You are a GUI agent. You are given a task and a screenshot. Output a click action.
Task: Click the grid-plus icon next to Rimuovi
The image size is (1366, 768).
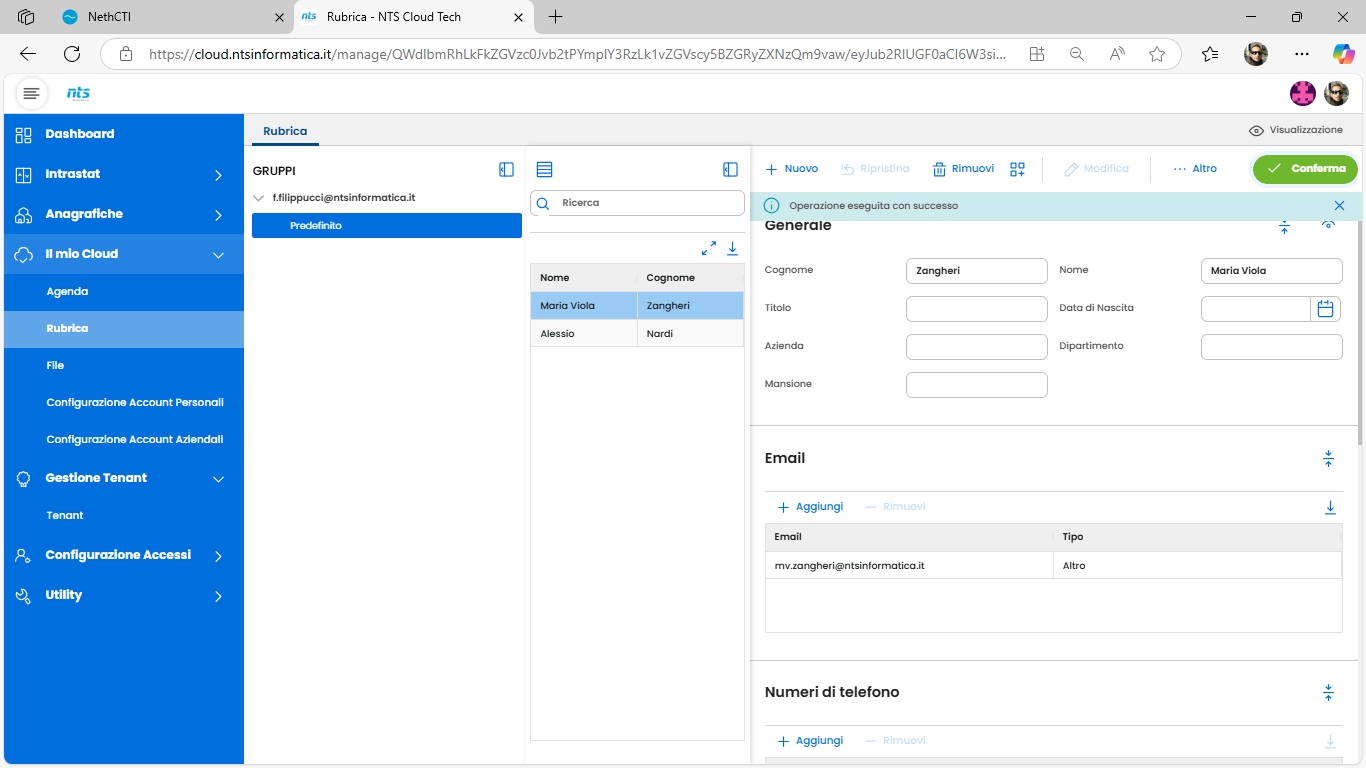tap(1017, 169)
